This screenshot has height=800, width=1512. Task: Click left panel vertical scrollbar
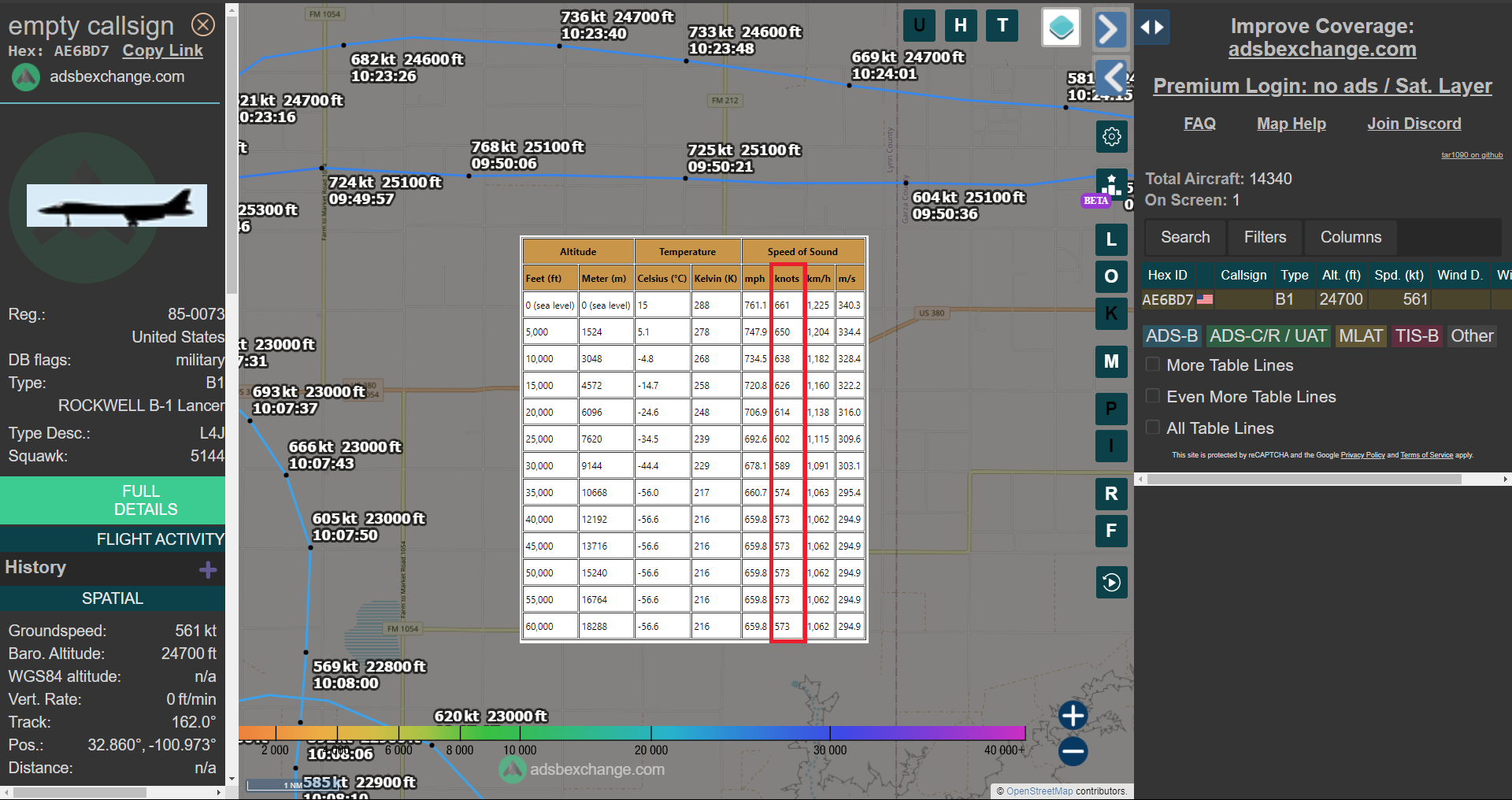tap(232, 154)
